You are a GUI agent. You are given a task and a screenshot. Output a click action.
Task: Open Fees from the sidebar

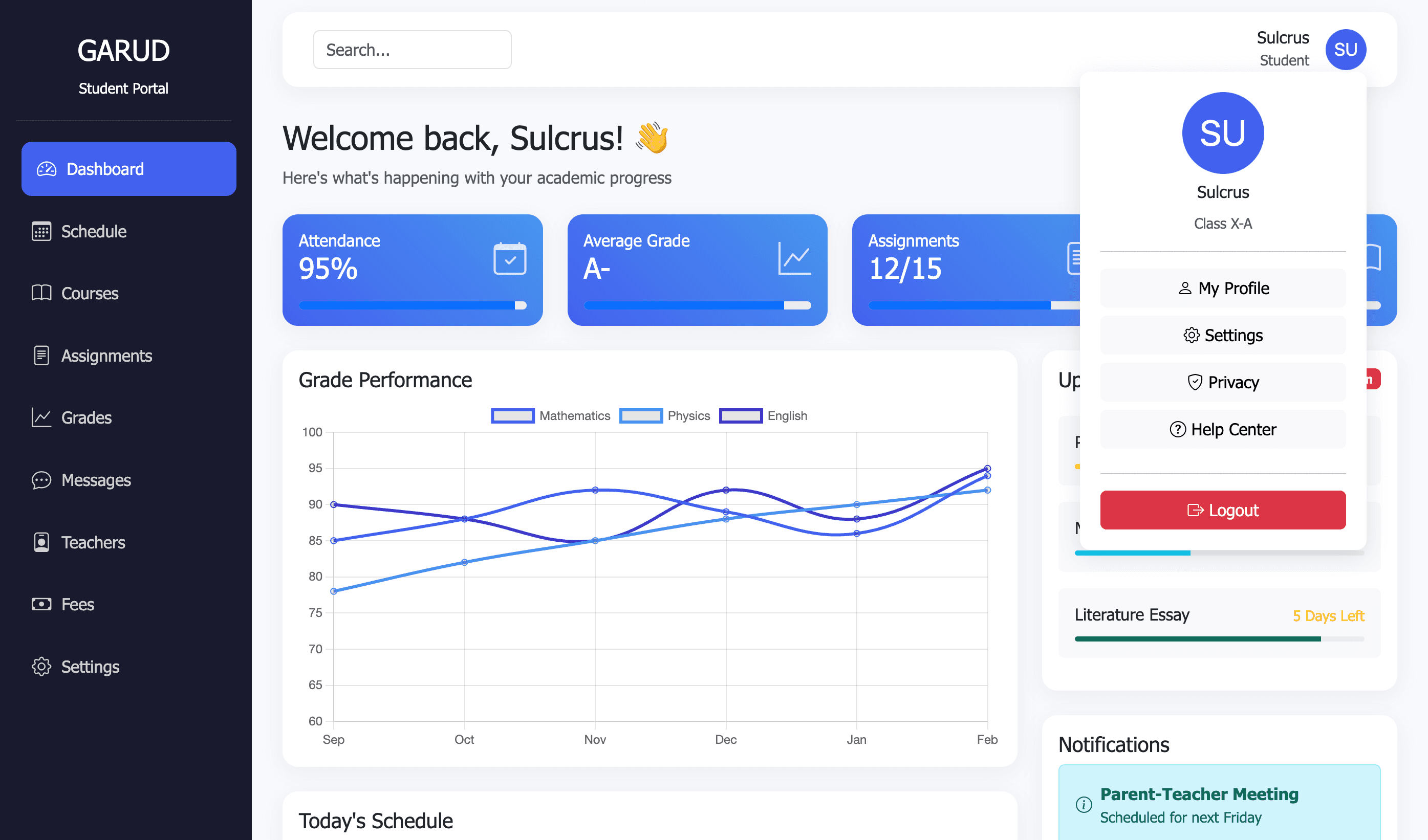coord(128,604)
